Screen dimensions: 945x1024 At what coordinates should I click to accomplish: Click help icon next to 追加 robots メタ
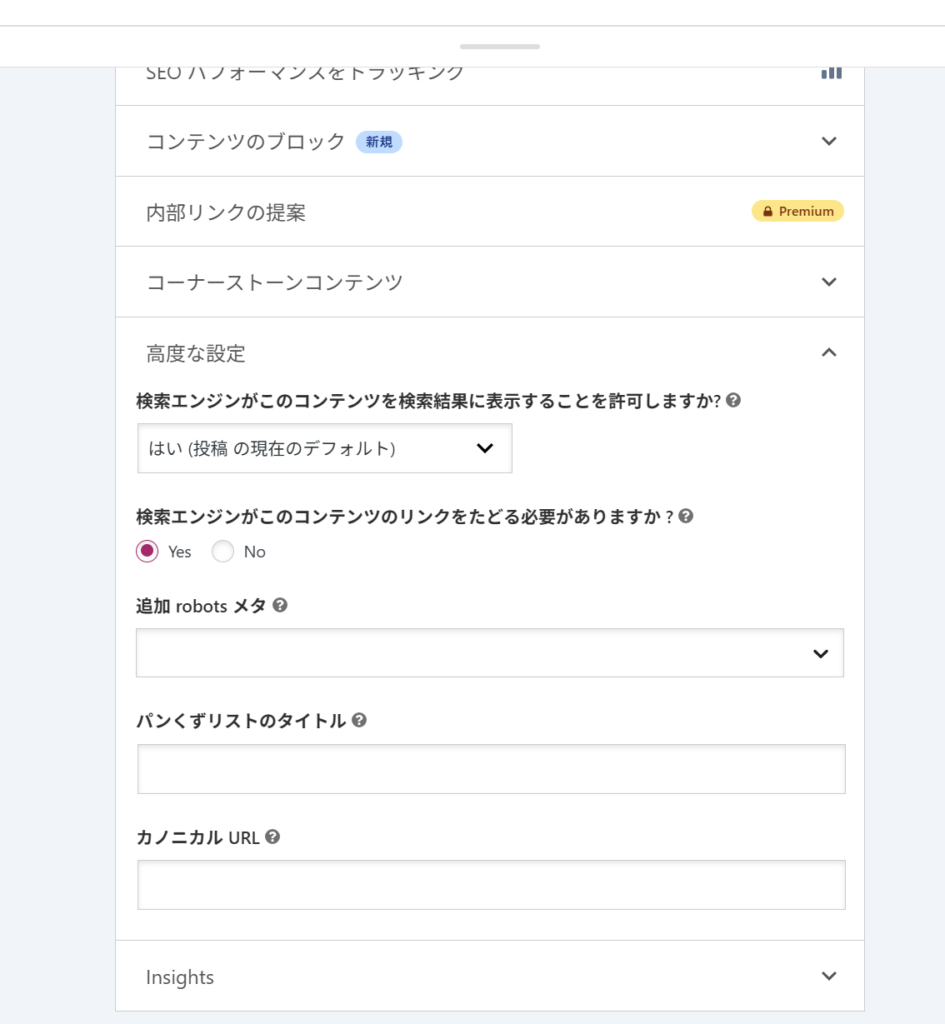pyautogui.click(x=280, y=605)
